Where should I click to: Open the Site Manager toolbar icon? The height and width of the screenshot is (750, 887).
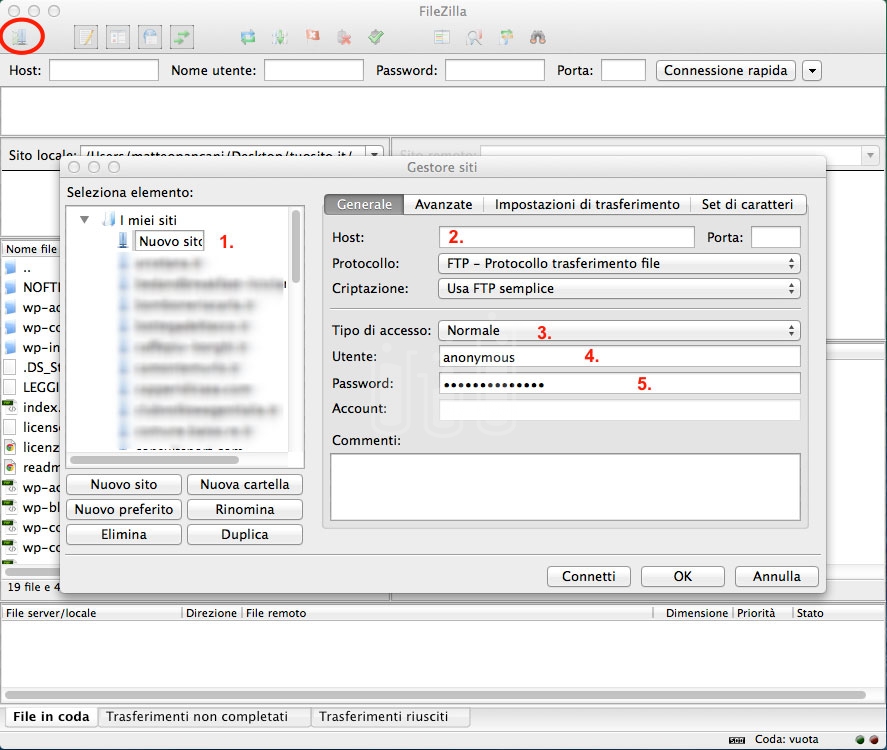(x=20, y=37)
